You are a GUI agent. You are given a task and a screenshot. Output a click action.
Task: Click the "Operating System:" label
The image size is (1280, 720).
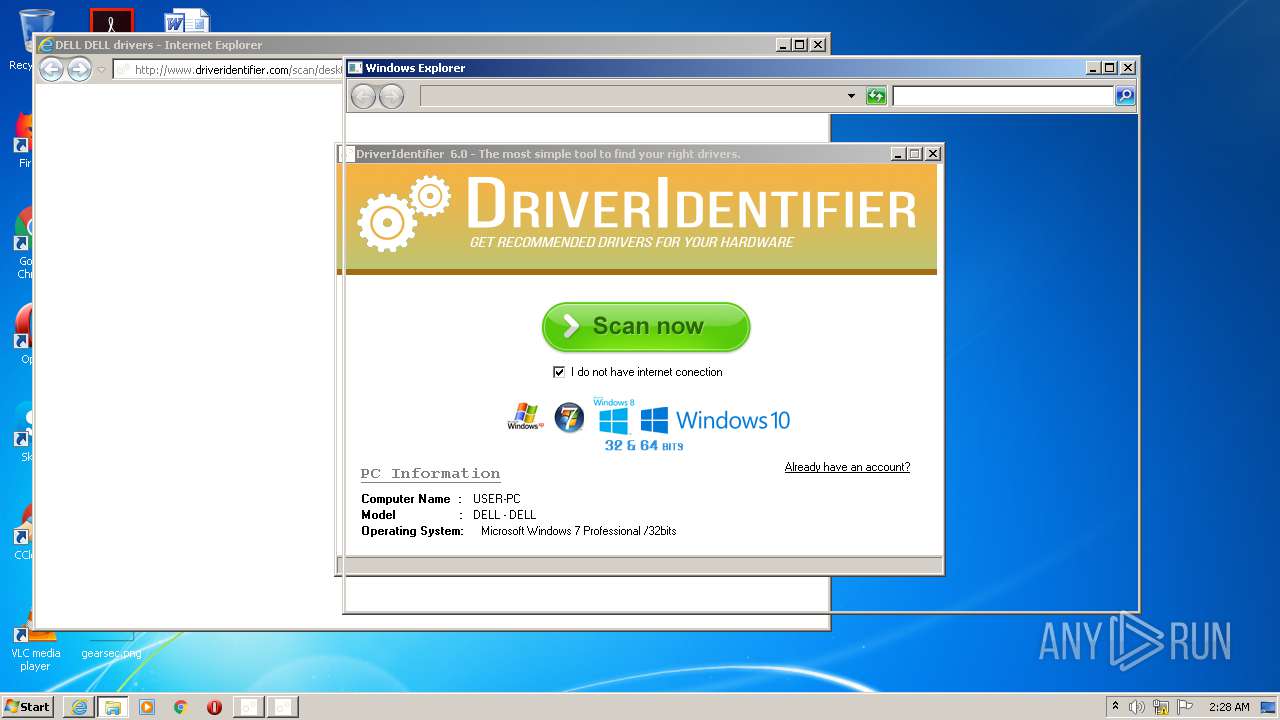coord(412,531)
